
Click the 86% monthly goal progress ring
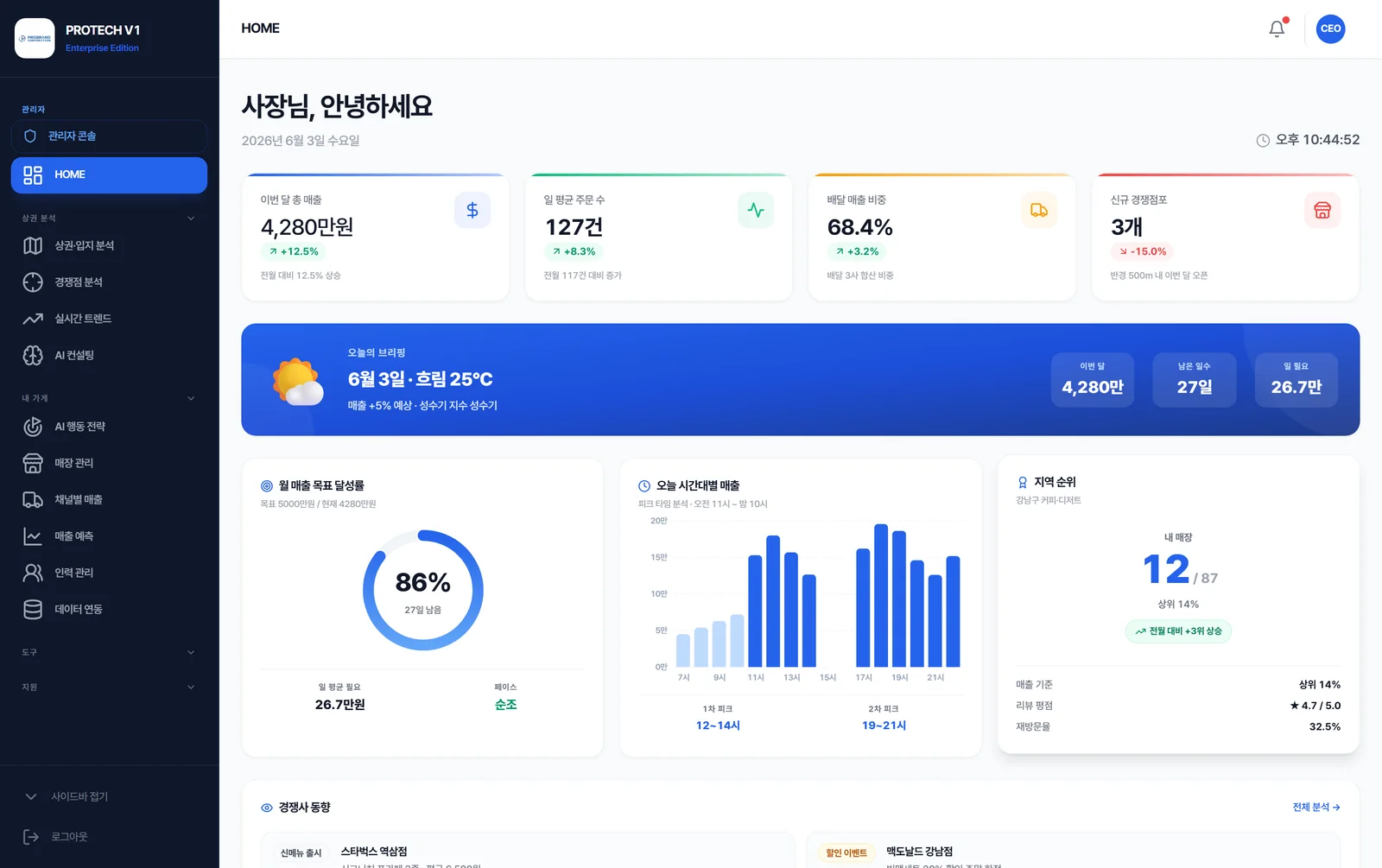click(423, 590)
